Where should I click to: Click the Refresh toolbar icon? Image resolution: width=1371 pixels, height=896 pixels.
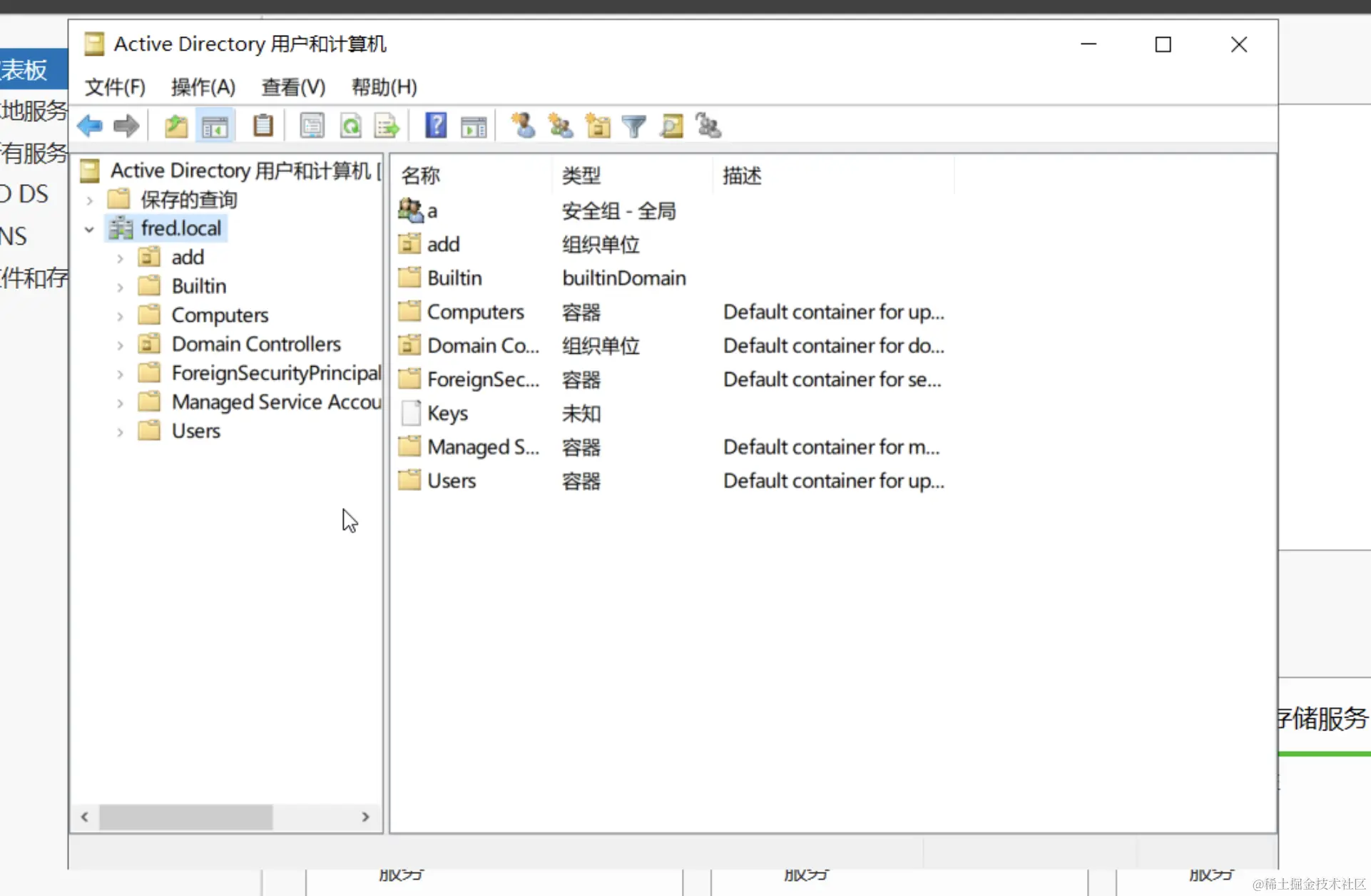(350, 126)
